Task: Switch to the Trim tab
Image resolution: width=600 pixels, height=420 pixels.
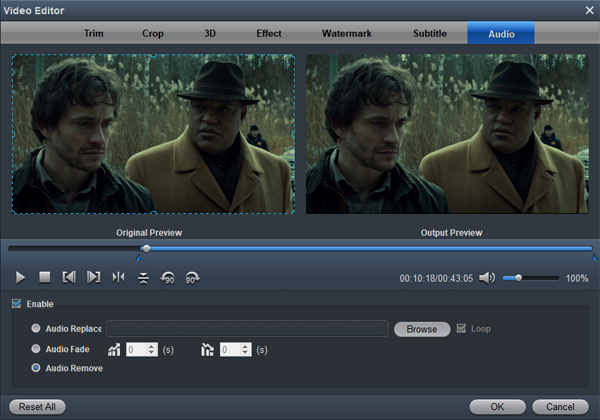Action: point(94,33)
